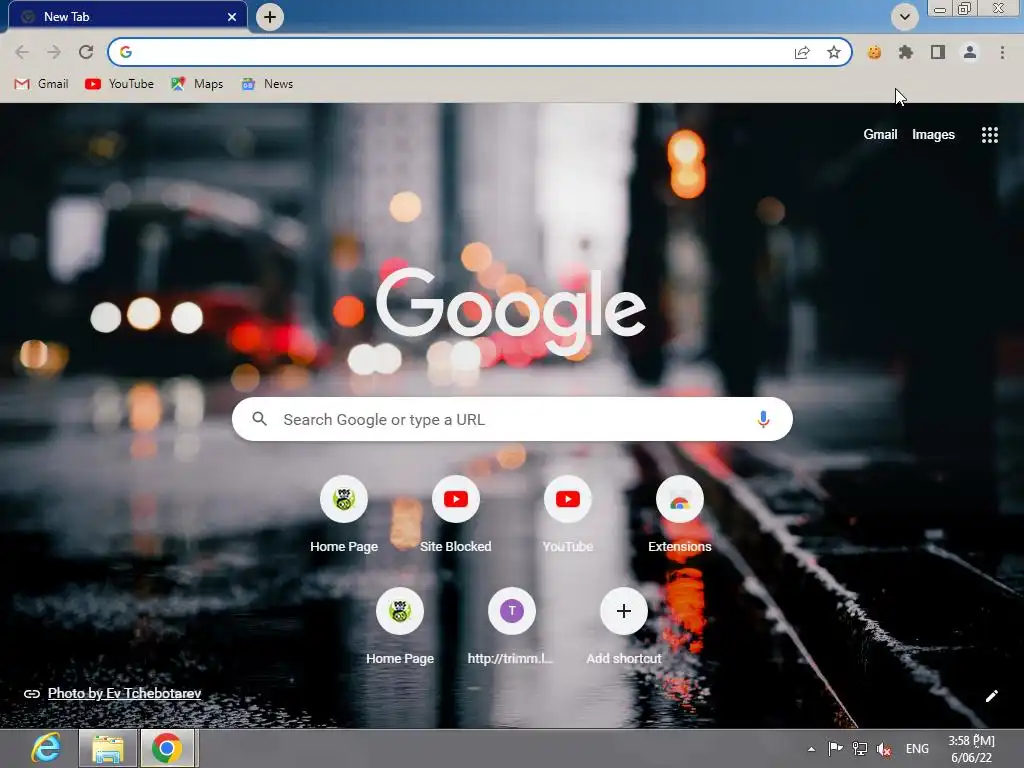The image size is (1024, 768).
Task: Bookmark this tab with the star icon
Action: point(833,53)
